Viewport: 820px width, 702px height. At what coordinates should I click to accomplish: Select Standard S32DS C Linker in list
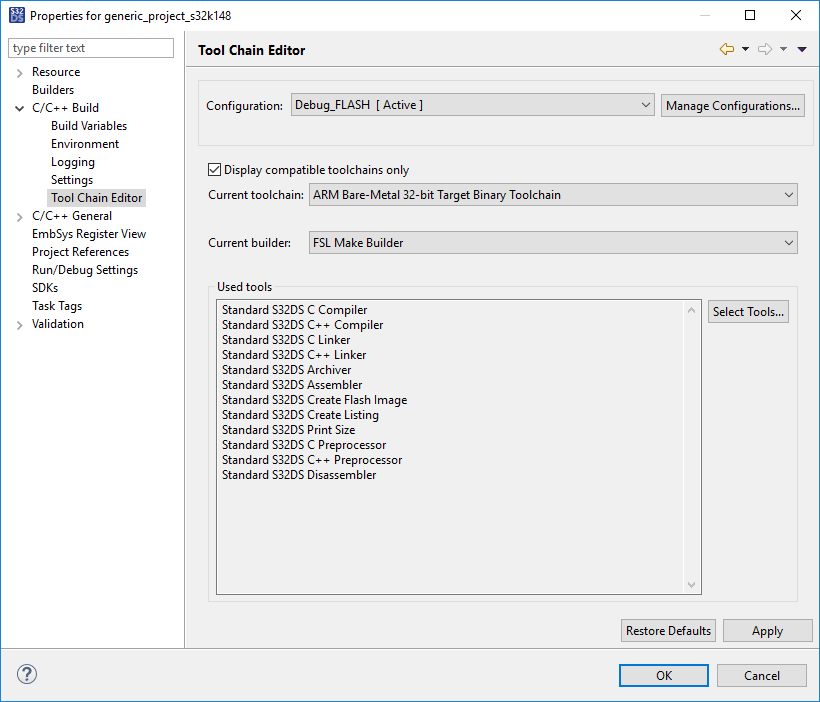pos(286,340)
